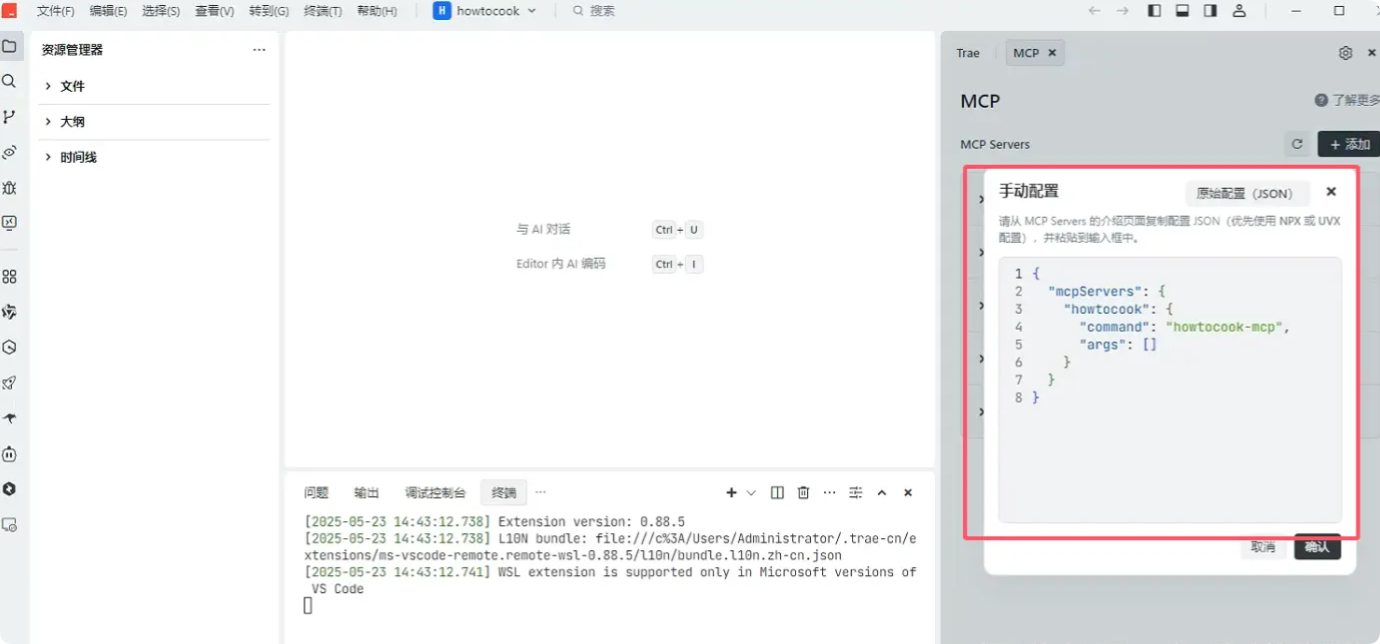Viewport: 1380px width, 644px height.
Task: Open terminal panel settings sliders icon
Action: click(856, 493)
